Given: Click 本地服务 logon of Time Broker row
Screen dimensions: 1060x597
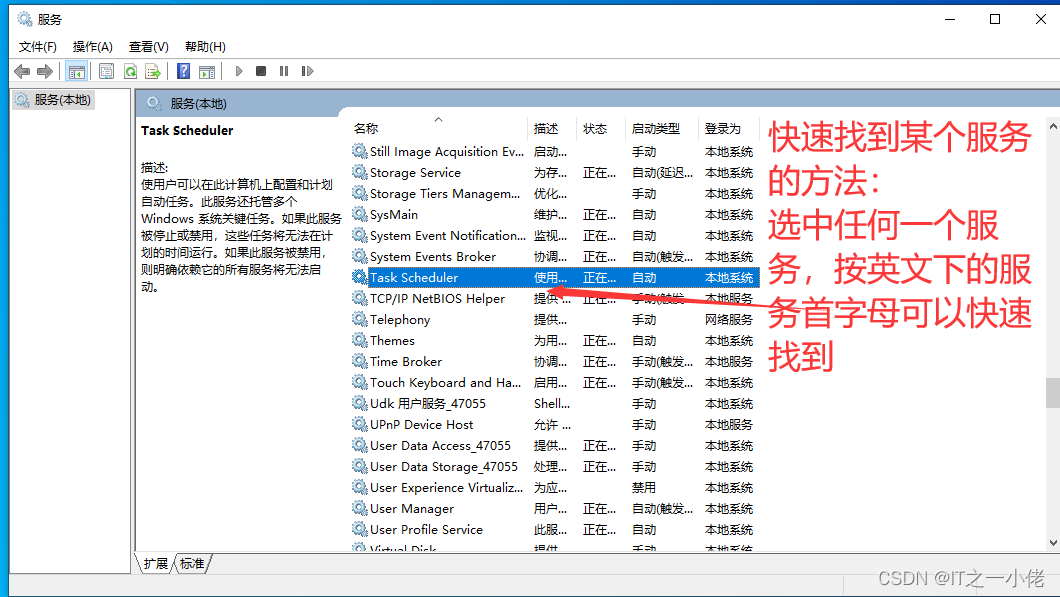Looking at the screenshot, I should pyautogui.click(x=729, y=361).
